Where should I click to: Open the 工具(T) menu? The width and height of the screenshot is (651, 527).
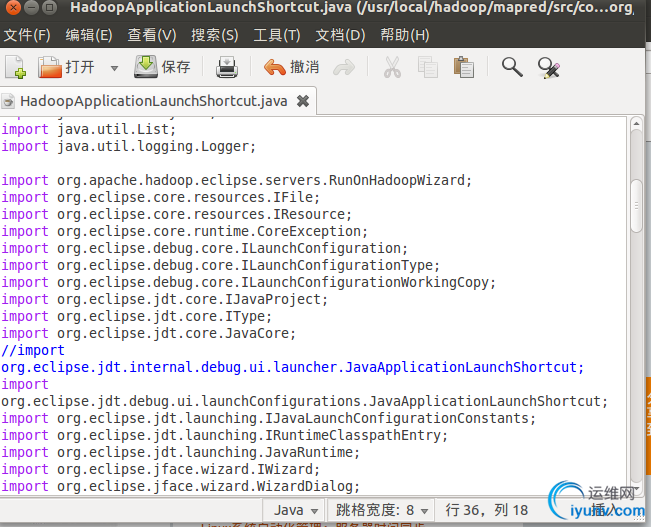[277, 35]
